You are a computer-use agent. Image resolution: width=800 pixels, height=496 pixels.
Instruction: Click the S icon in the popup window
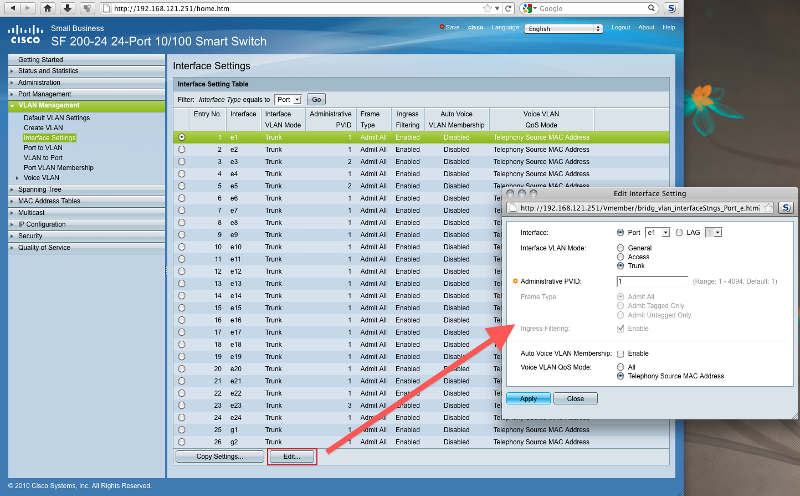pos(786,208)
